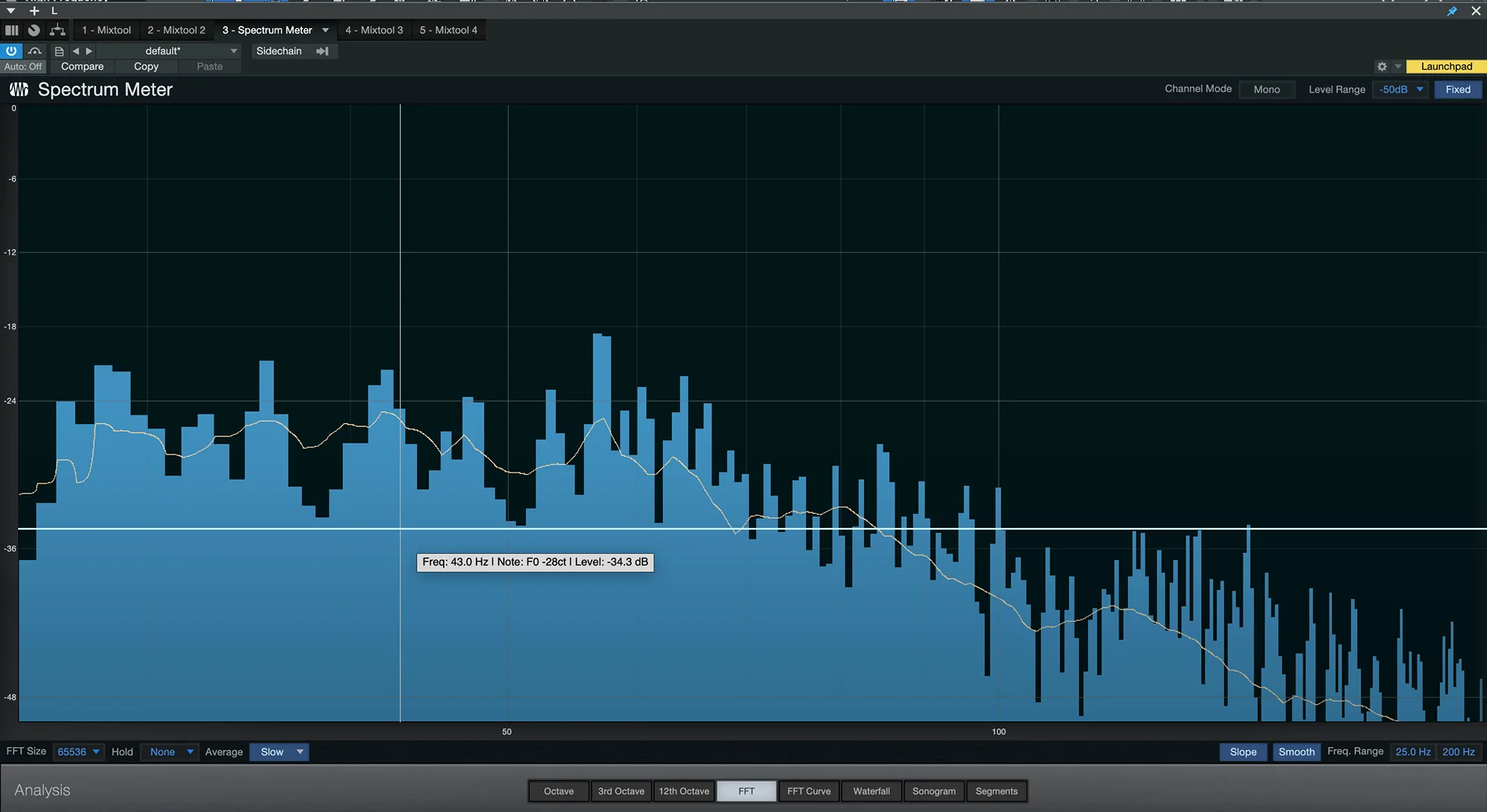Image resolution: width=1487 pixels, height=812 pixels.
Task: Open the settings gear icon
Action: tap(1382, 66)
